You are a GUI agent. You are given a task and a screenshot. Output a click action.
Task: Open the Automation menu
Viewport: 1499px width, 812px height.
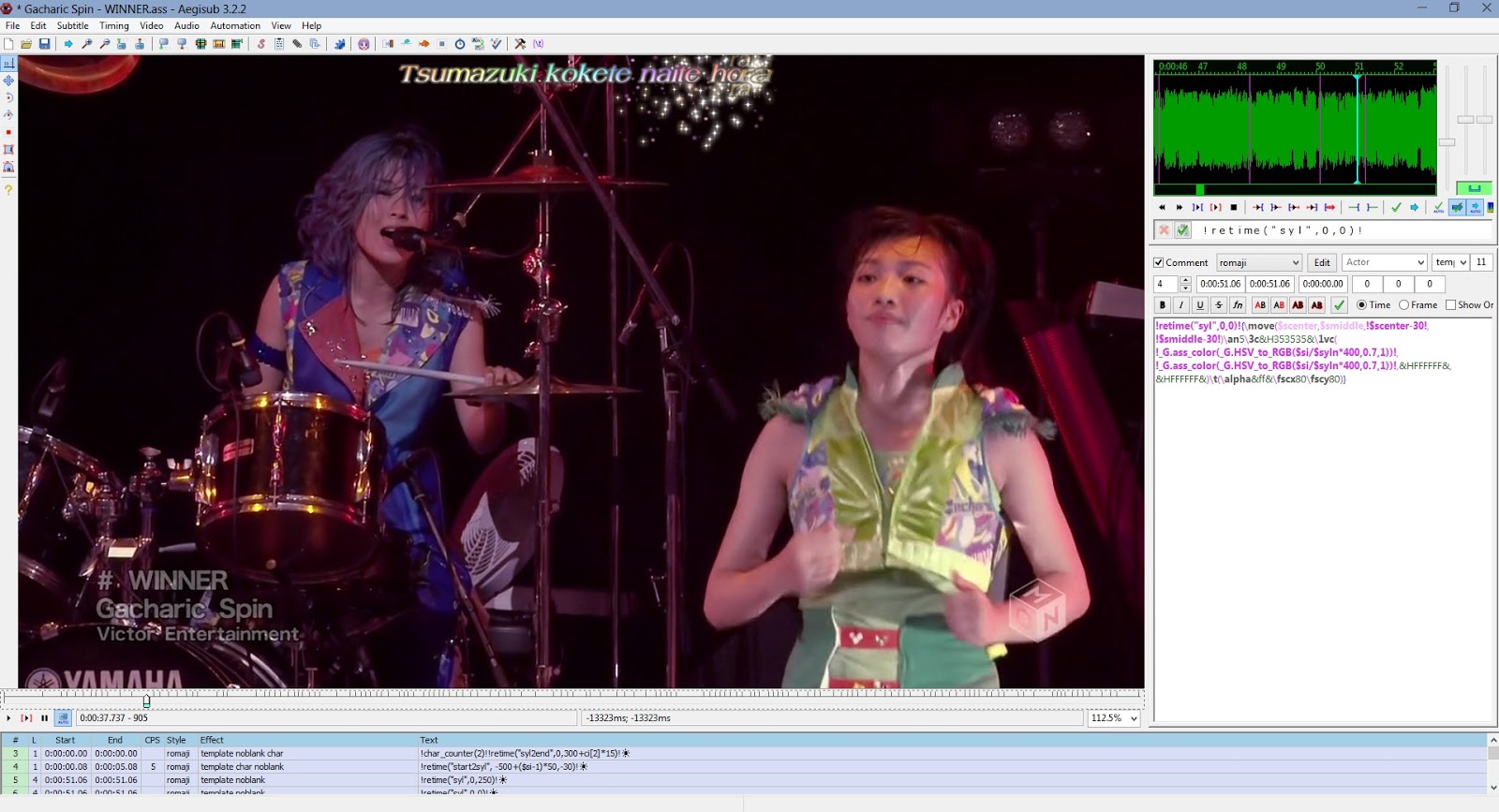(235, 26)
